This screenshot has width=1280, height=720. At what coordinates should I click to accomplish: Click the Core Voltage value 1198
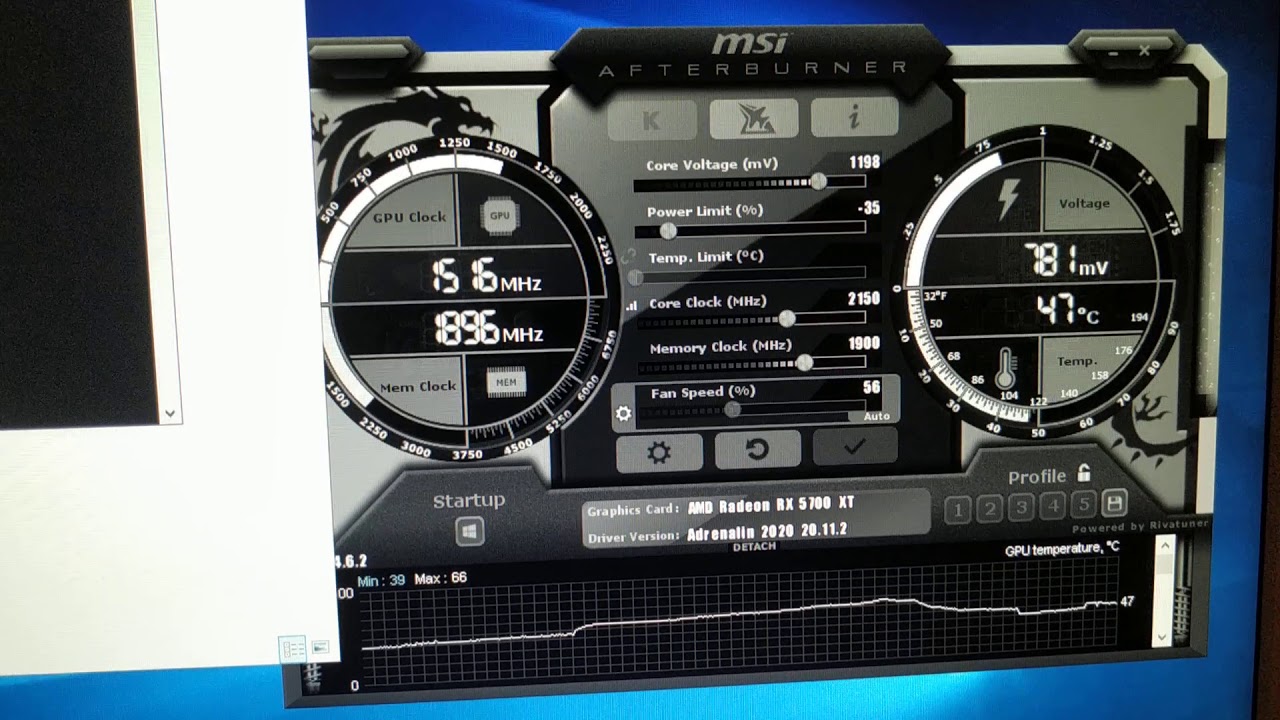tap(864, 162)
